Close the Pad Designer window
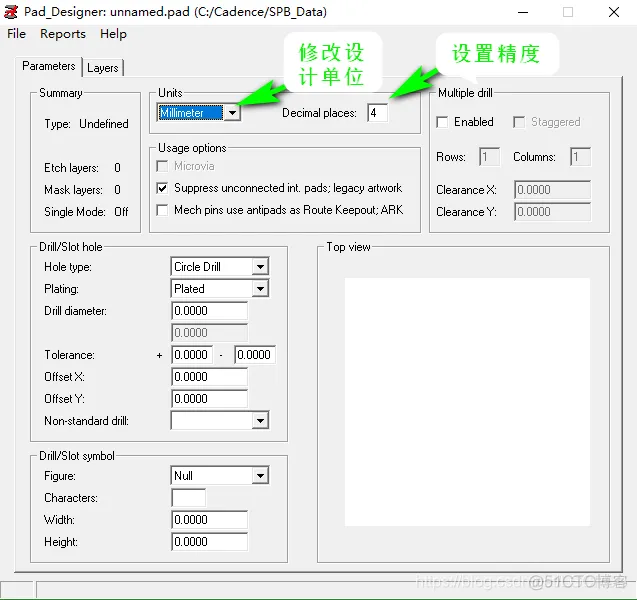 tap(614, 12)
